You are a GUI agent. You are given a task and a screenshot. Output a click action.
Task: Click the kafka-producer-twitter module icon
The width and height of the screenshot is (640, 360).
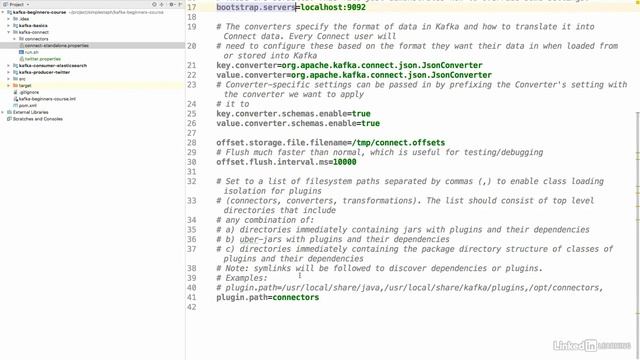click(x=16, y=72)
